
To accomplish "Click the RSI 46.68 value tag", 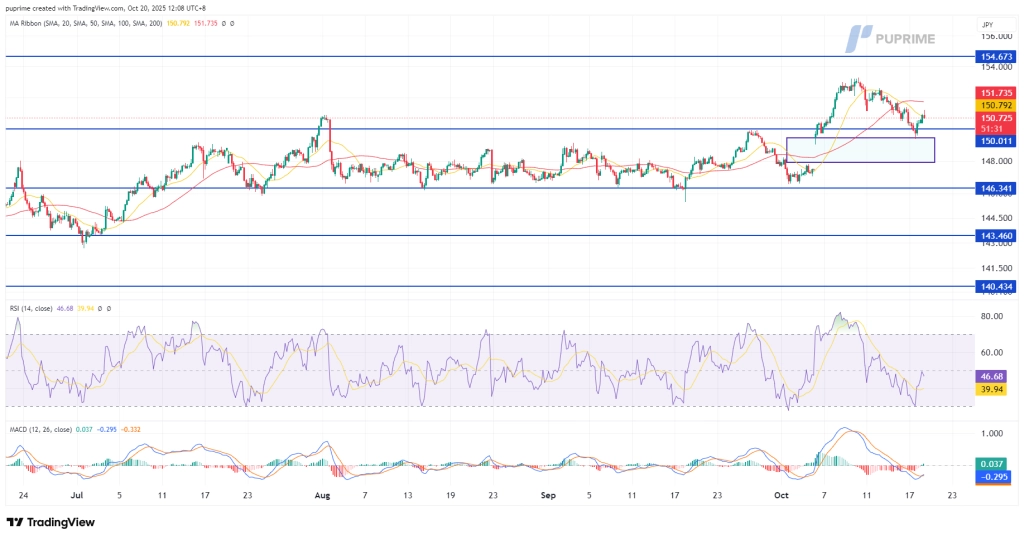I will 993,376.
